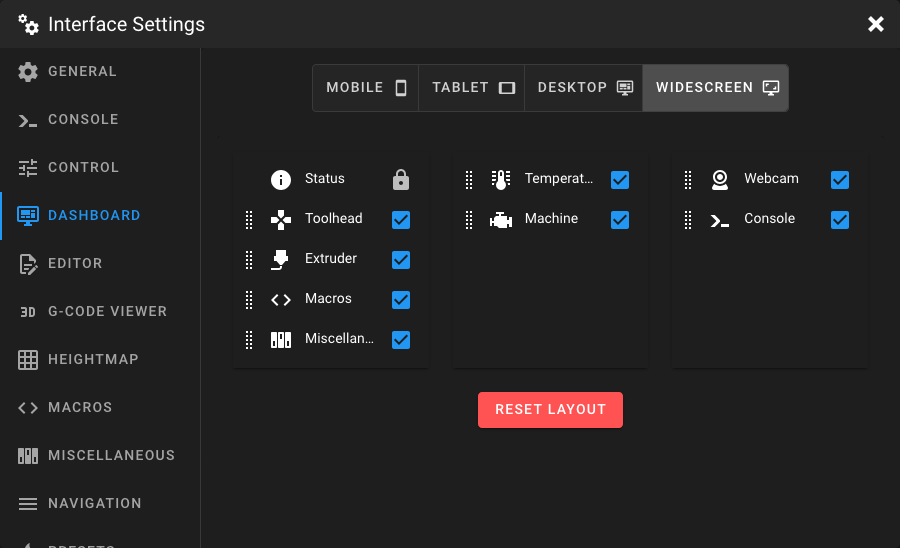Switch to the Tablet layout tab

tap(472, 88)
